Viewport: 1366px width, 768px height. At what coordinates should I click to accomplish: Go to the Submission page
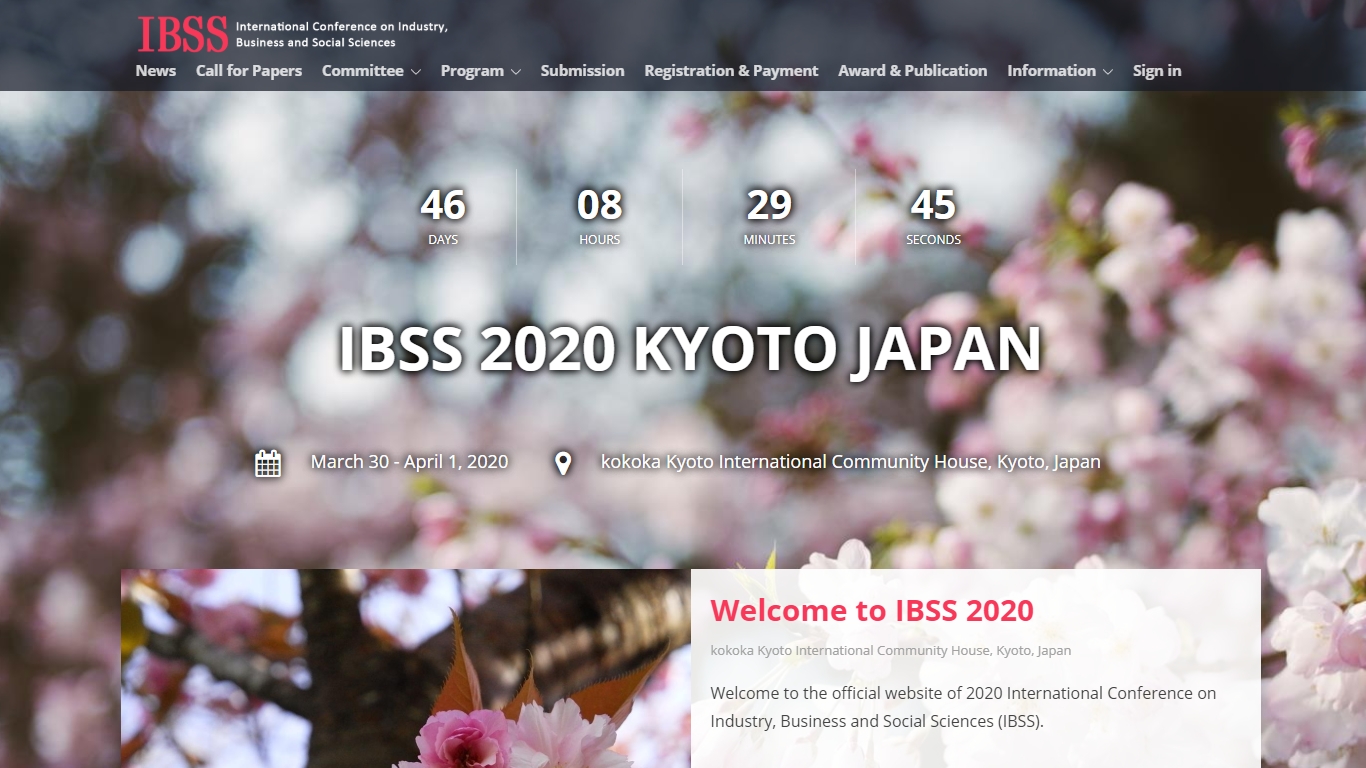coord(582,70)
